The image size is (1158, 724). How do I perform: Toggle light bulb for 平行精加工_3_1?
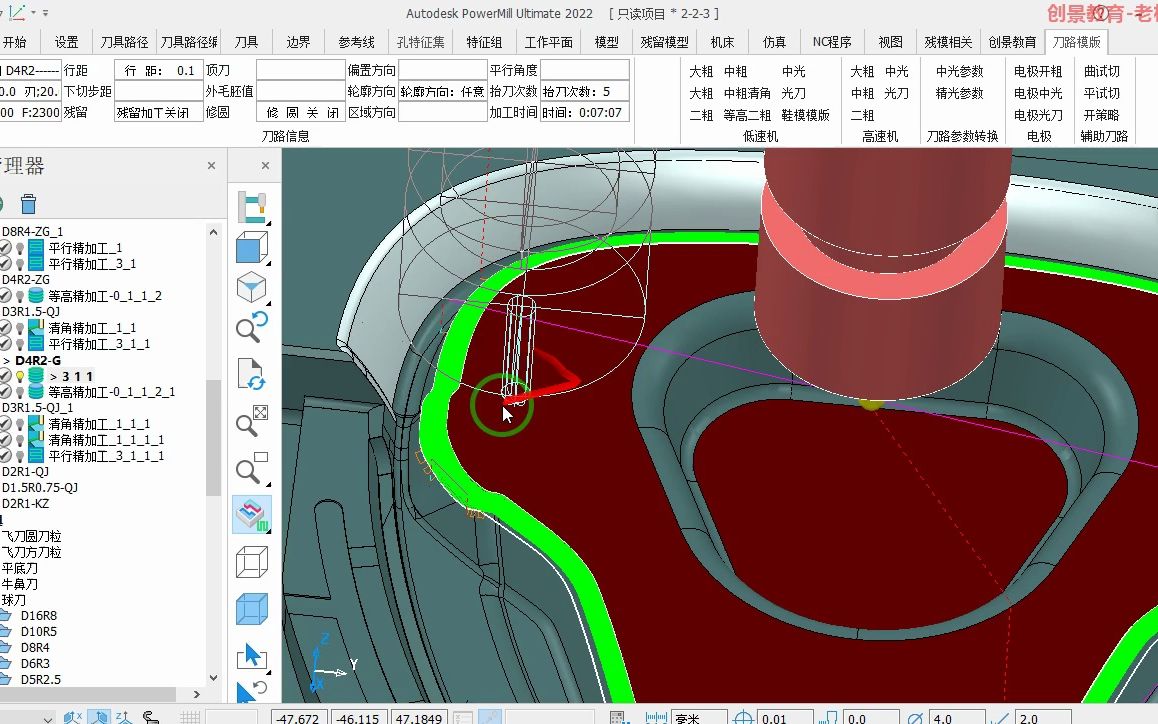tap(20, 264)
